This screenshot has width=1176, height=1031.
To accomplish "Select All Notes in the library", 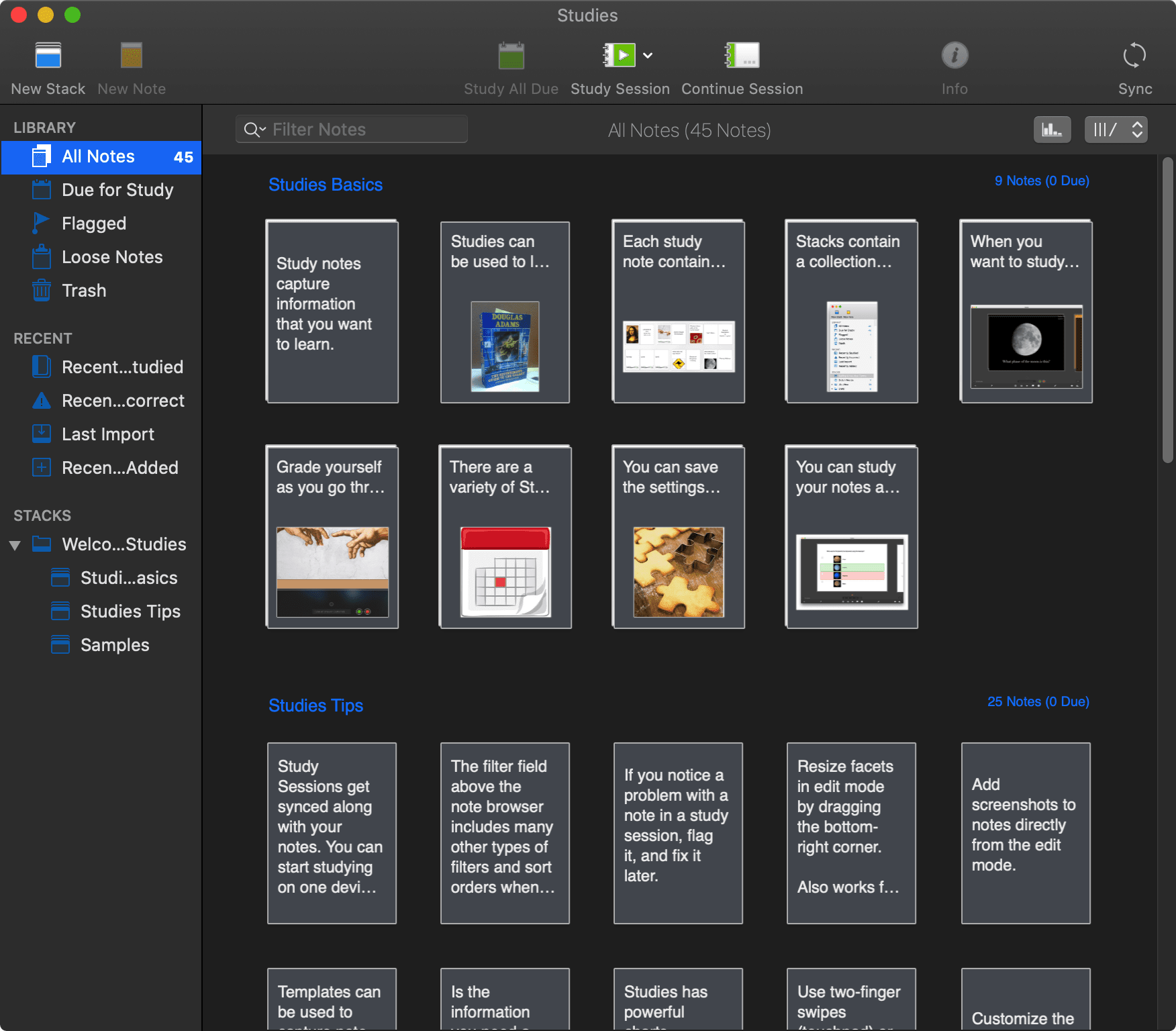I will click(x=101, y=157).
